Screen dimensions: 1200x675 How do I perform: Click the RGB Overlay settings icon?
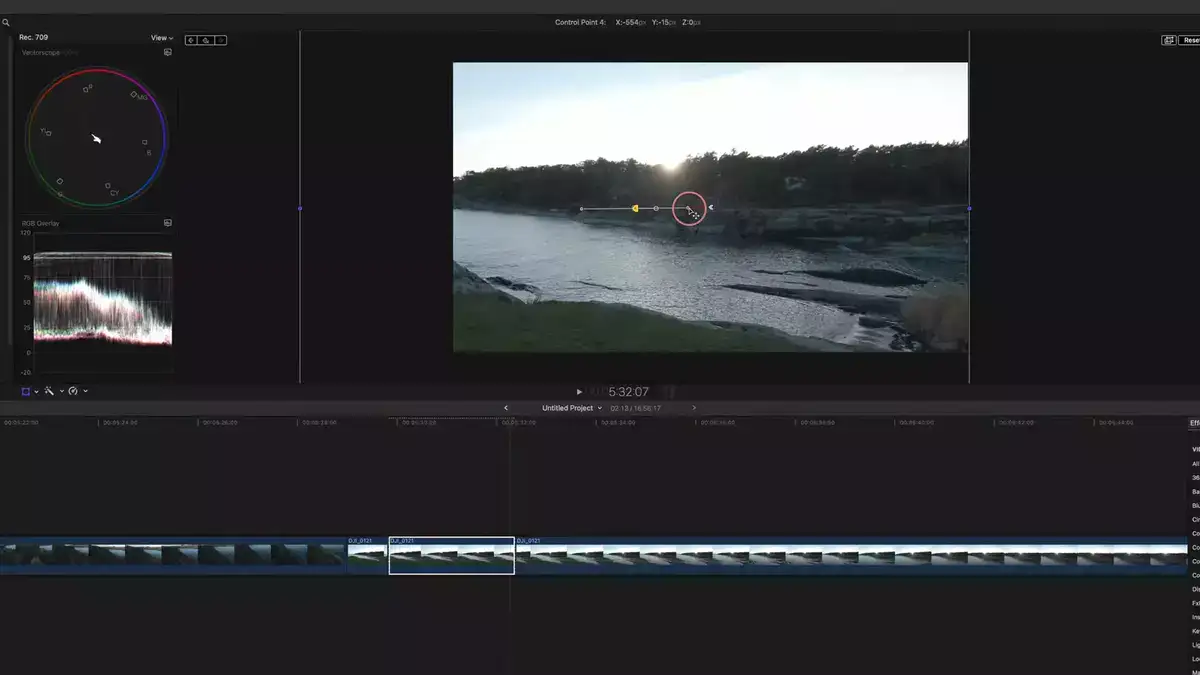(x=168, y=223)
